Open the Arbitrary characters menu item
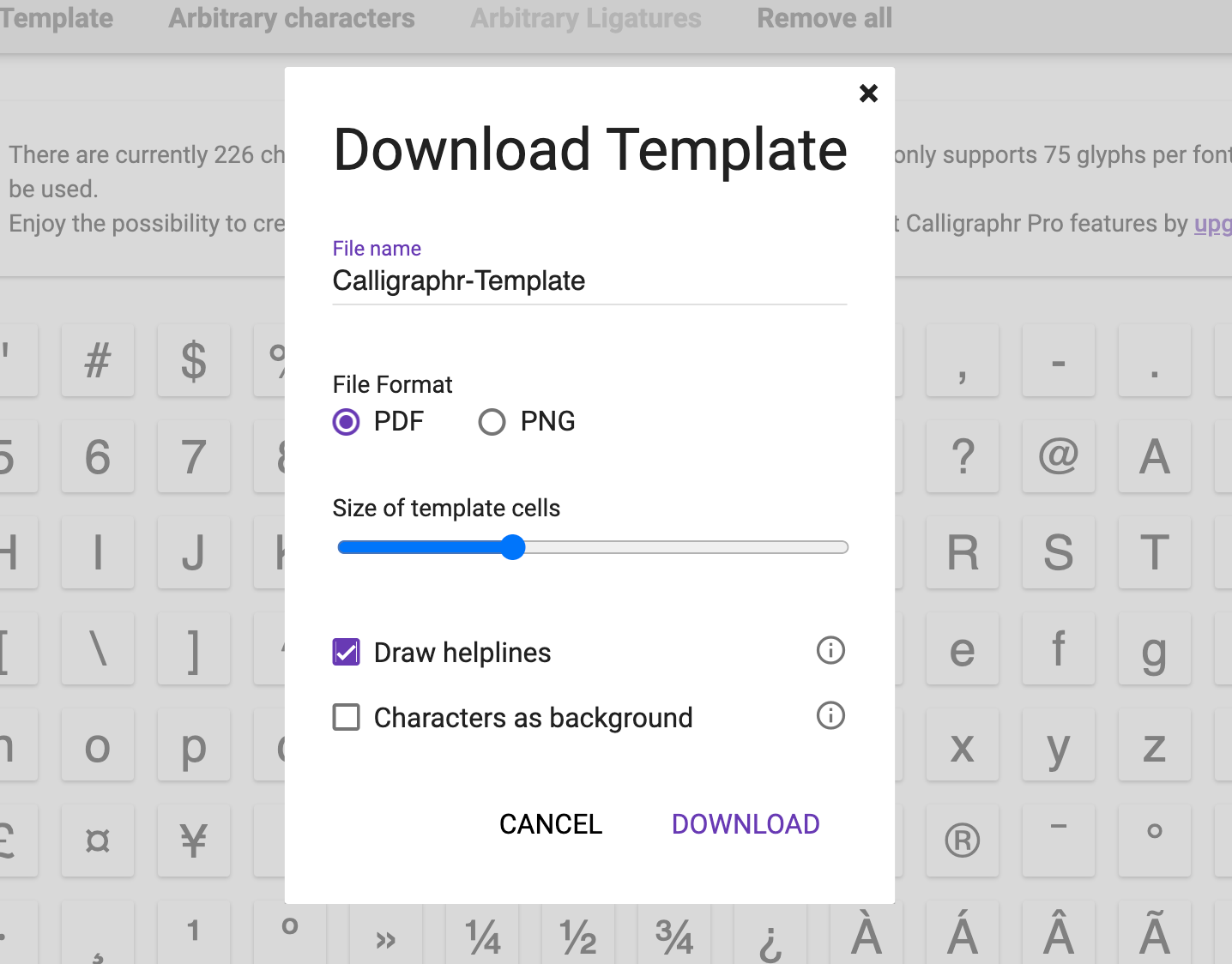Image resolution: width=1232 pixels, height=964 pixels. pyautogui.click(x=292, y=19)
